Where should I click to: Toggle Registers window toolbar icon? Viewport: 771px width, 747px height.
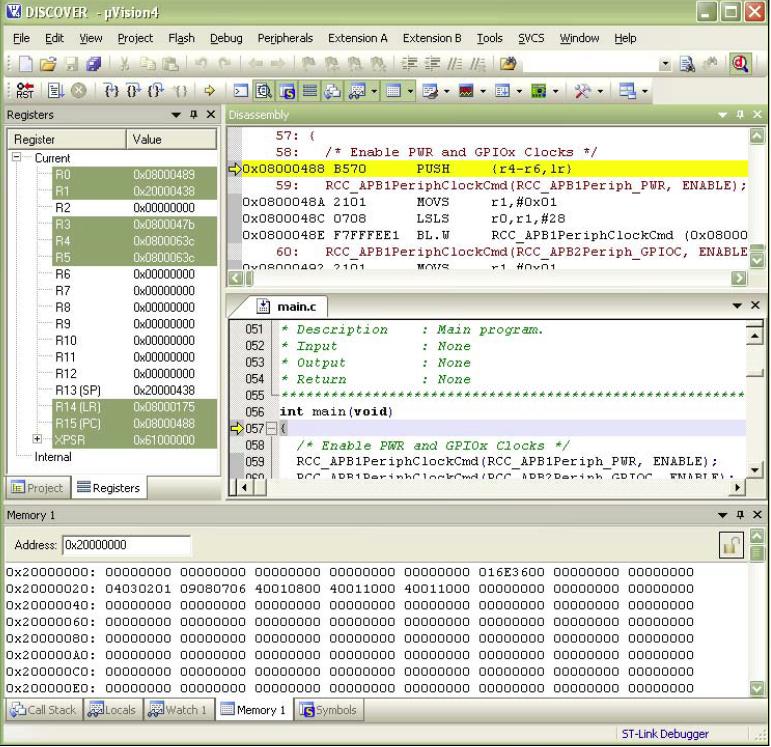(310, 91)
